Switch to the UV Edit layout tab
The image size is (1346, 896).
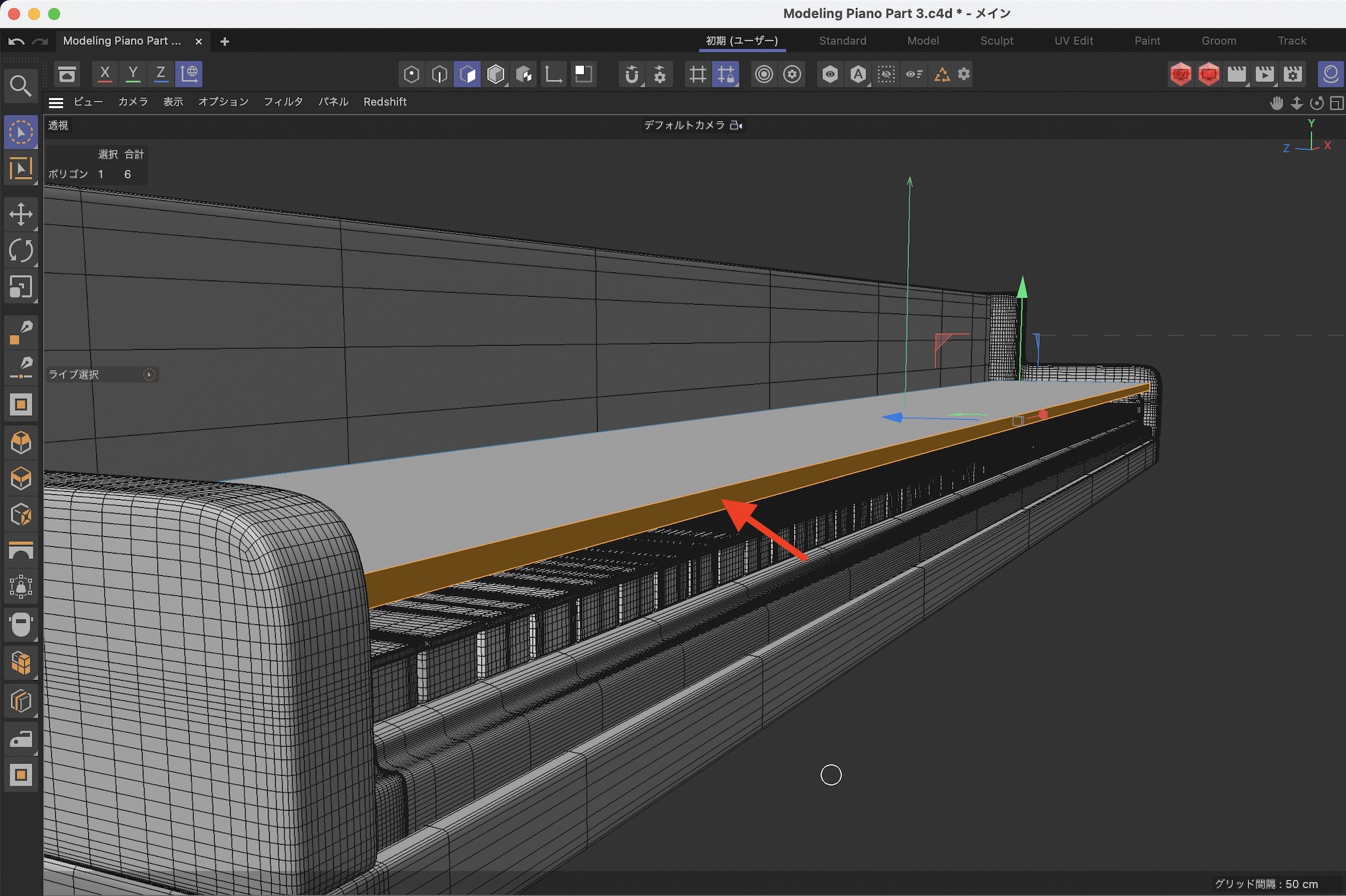coord(1073,41)
